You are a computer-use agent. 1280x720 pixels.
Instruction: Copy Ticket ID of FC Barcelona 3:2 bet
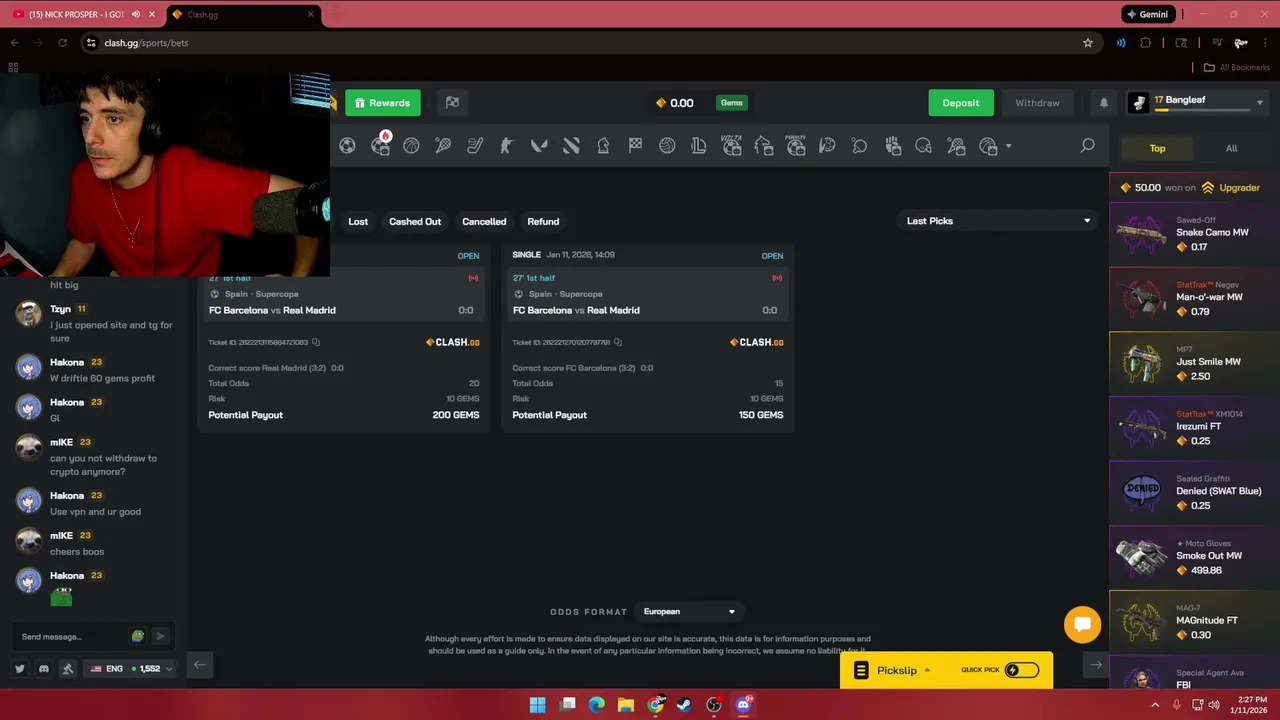click(x=618, y=342)
